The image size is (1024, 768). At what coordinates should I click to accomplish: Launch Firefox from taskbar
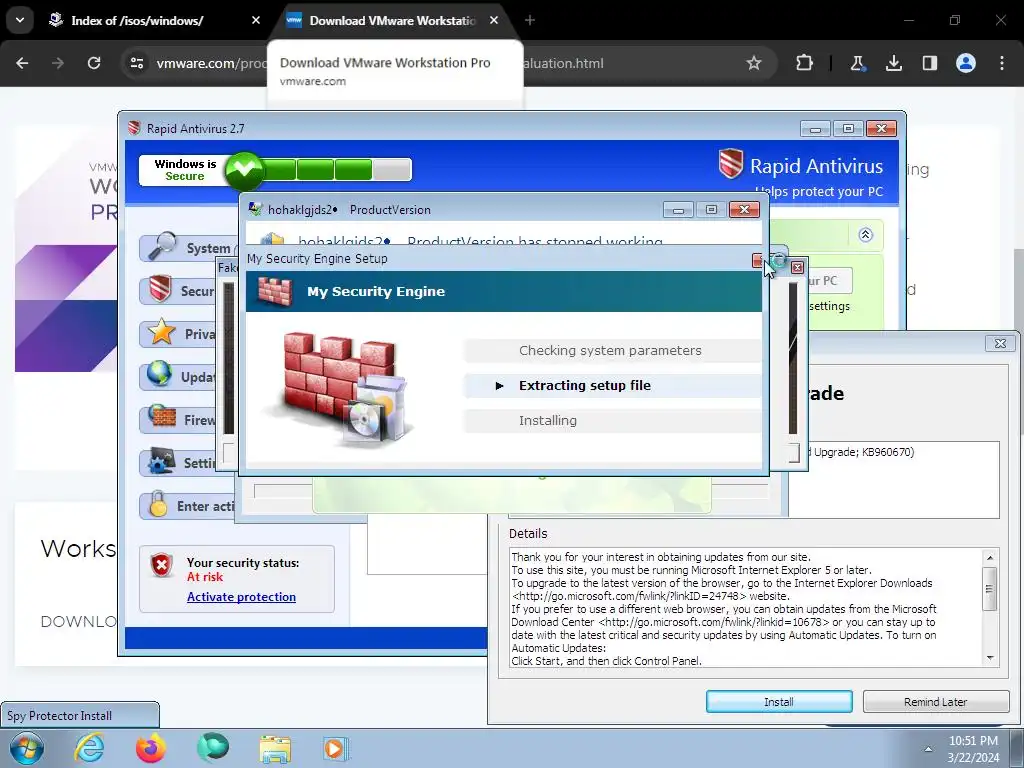point(151,748)
